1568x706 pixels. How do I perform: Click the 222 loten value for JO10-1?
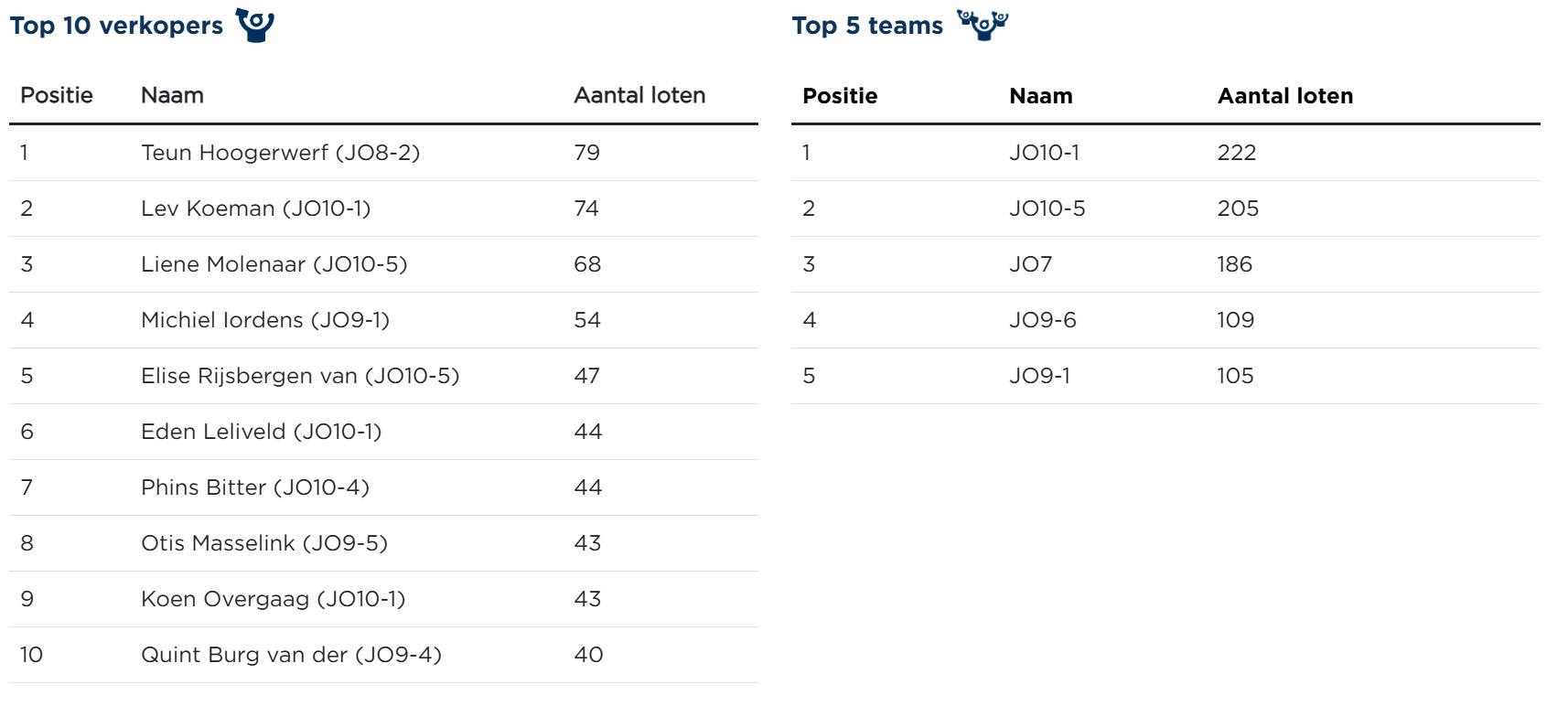click(1236, 153)
